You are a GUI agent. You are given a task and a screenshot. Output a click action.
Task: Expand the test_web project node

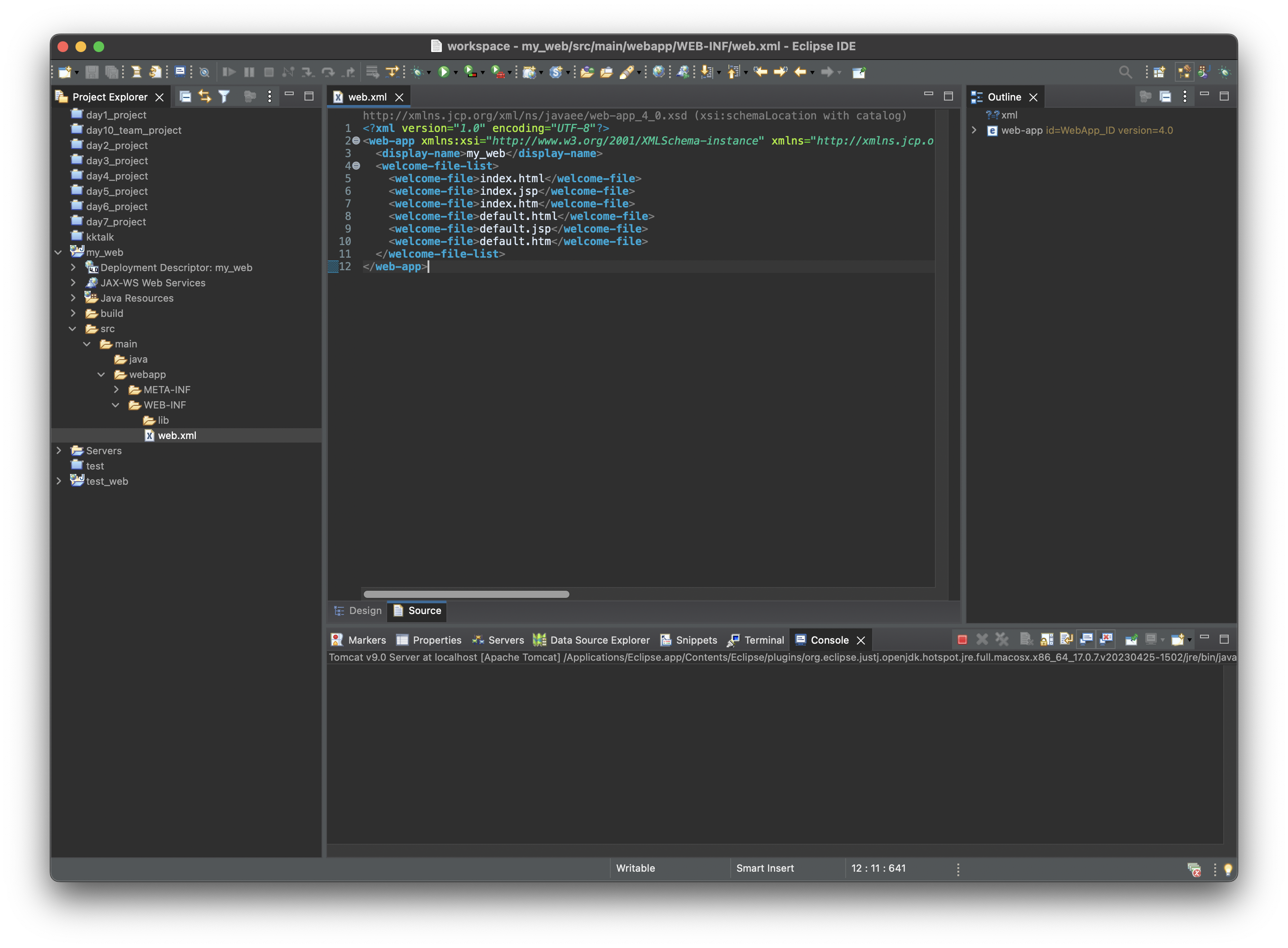[x=58, y=482]
